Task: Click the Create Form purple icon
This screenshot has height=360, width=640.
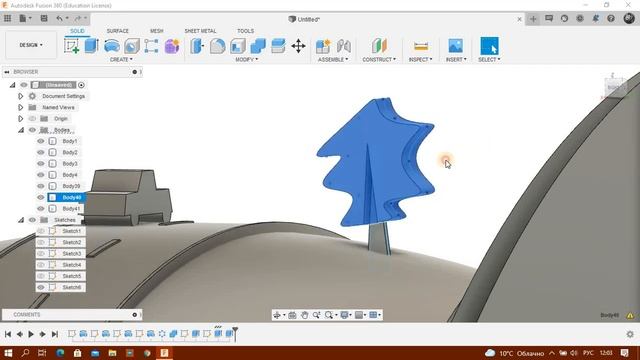Action: click(x=172, y=46)
